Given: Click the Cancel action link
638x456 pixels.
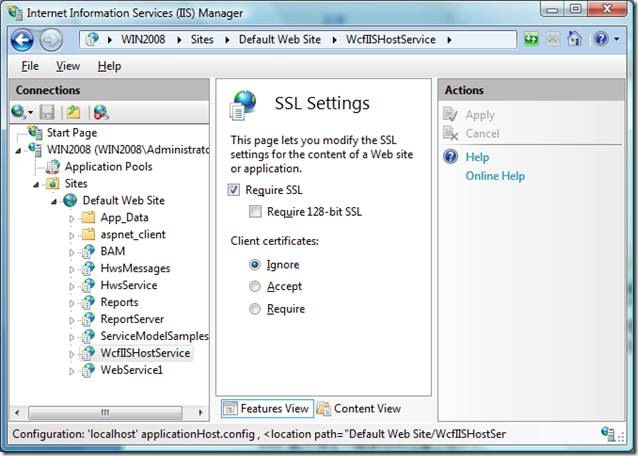Looking at the screenshot, I should tap(482, 133).
